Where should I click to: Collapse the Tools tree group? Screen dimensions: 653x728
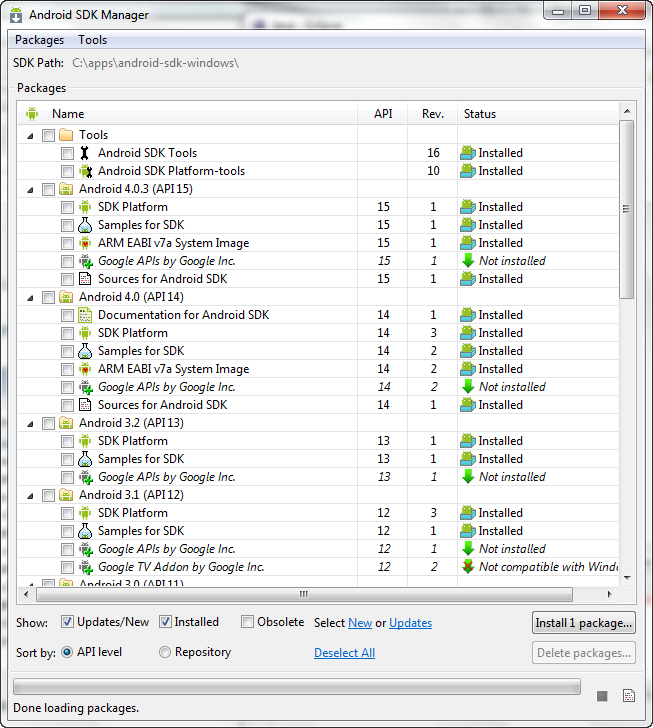tap(31, 136)
